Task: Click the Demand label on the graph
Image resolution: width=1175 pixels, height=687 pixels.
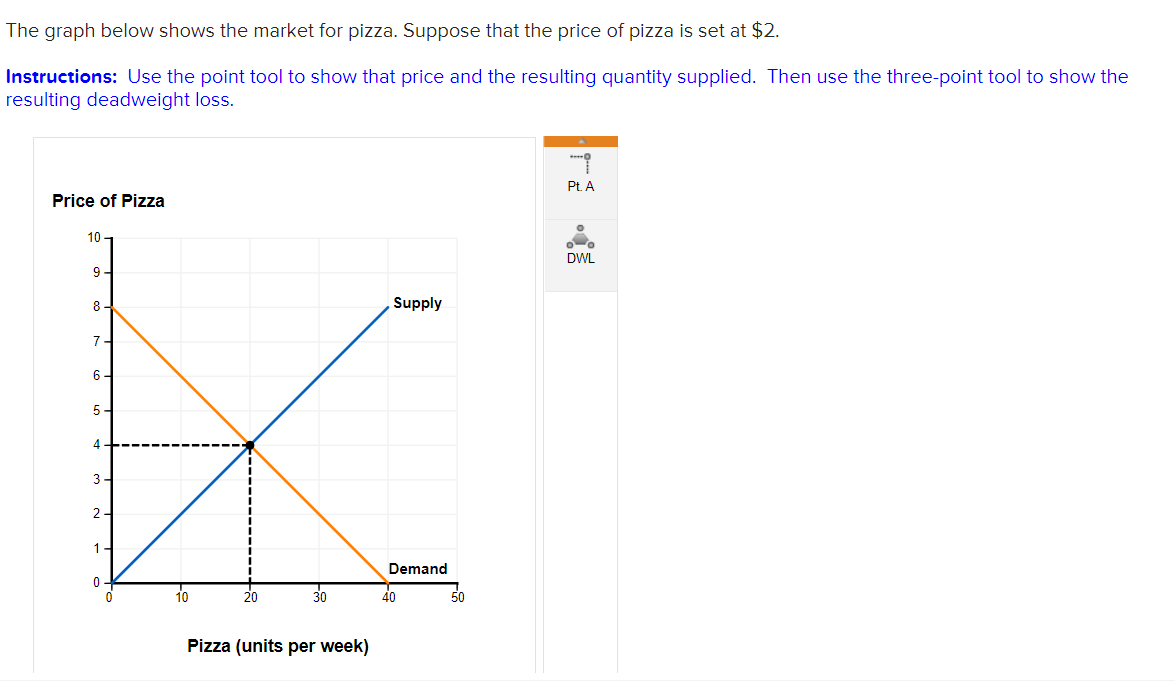Action: click(418, 569)
